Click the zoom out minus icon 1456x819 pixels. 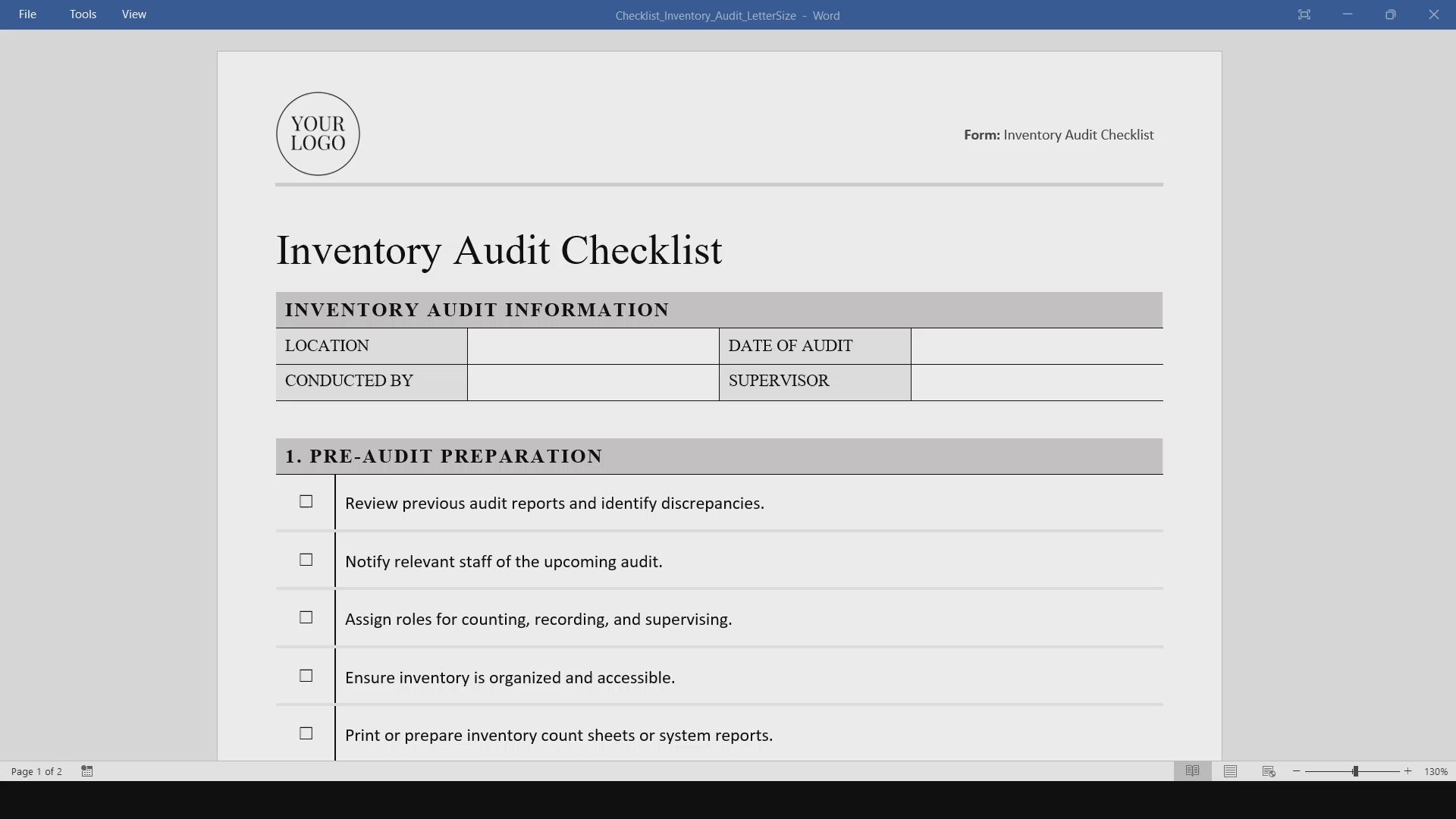[1297, 771]
